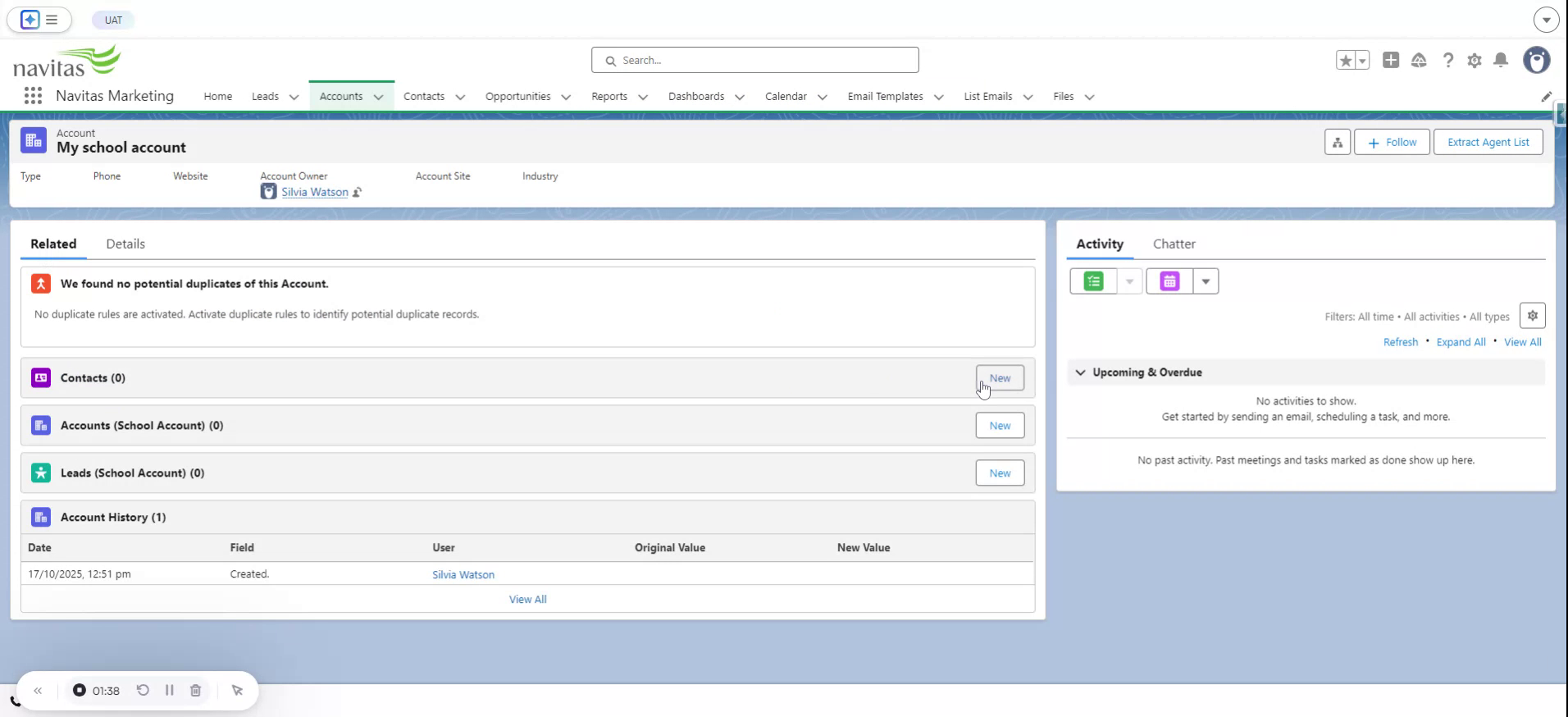Screen dimensions: 1568x717
Task: Open the user profile avatar
Action: (x=1537, y=60)
